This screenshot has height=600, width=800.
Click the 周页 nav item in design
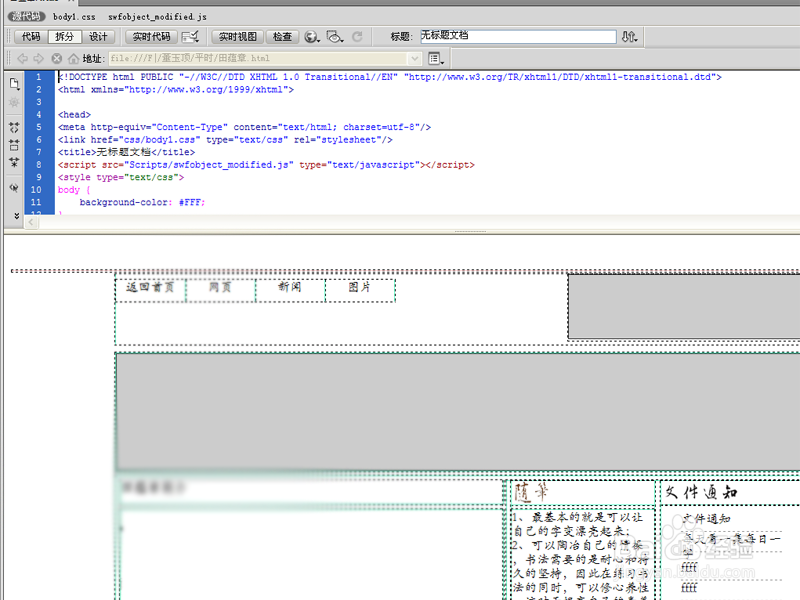coord(220,288)
